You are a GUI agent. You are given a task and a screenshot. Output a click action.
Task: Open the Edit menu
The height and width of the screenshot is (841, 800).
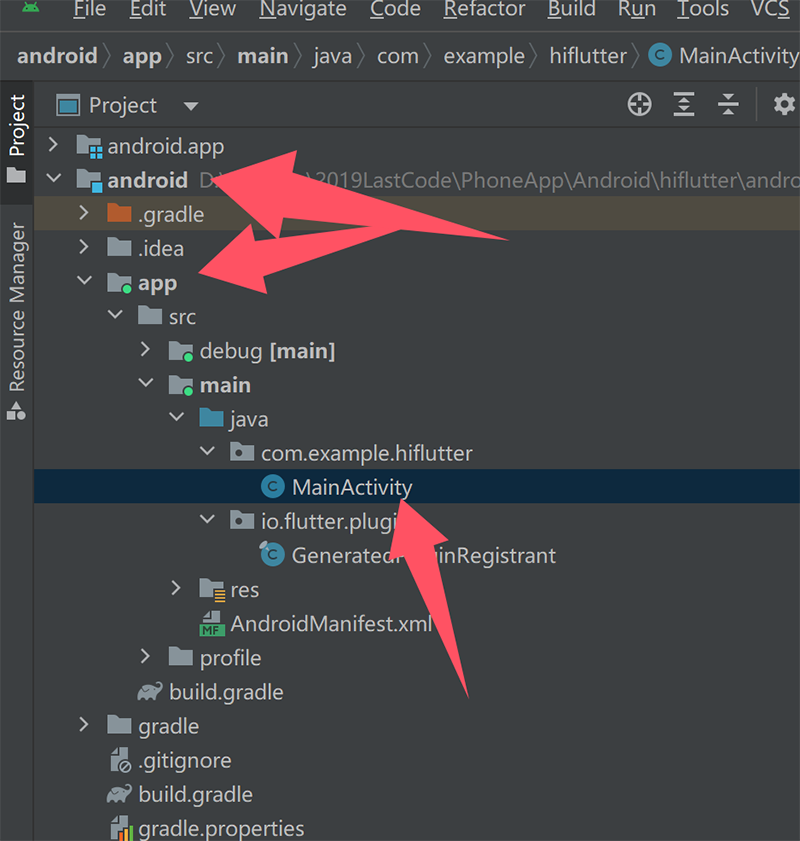(x=148, y=9)
